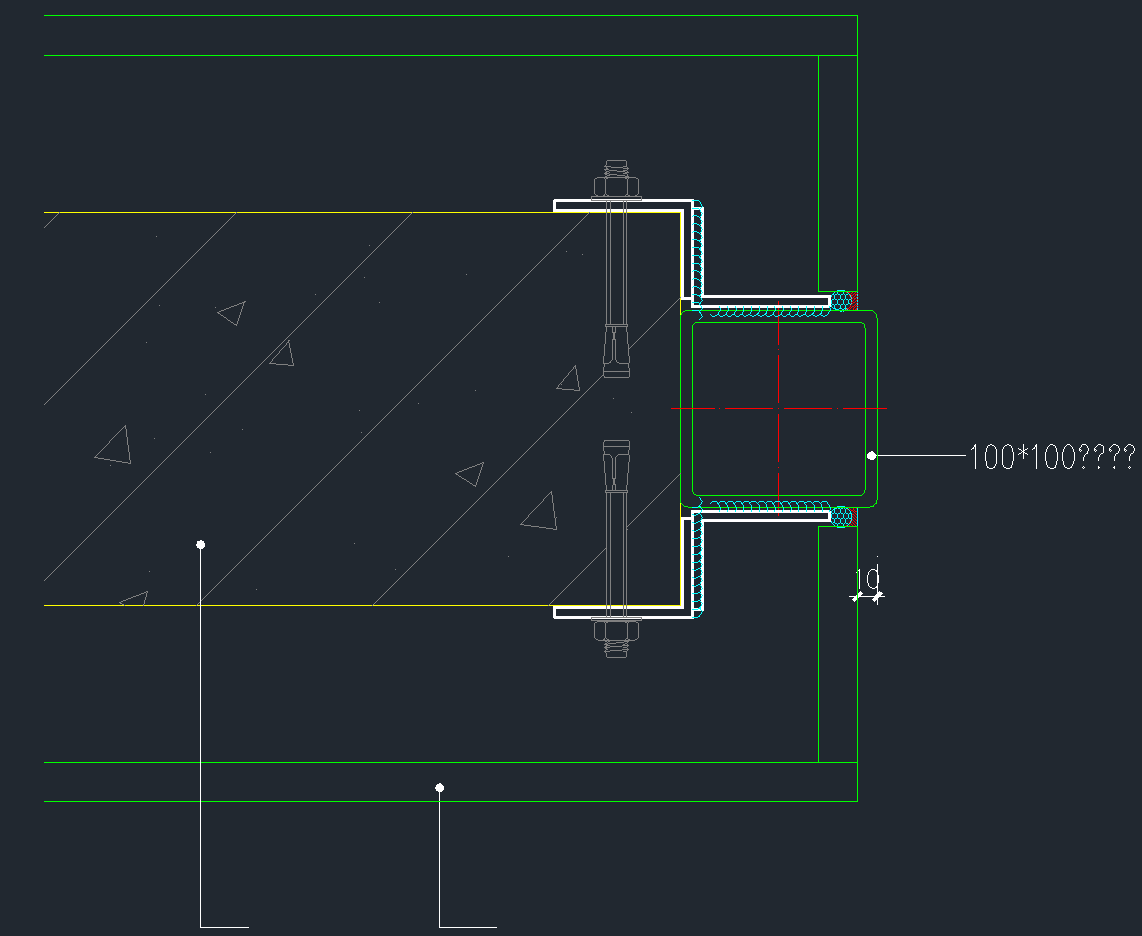Select the upper hatched sealant bead beside the tube
Image resolution: width=1142 pixels, height=936 pixels.
843,299
